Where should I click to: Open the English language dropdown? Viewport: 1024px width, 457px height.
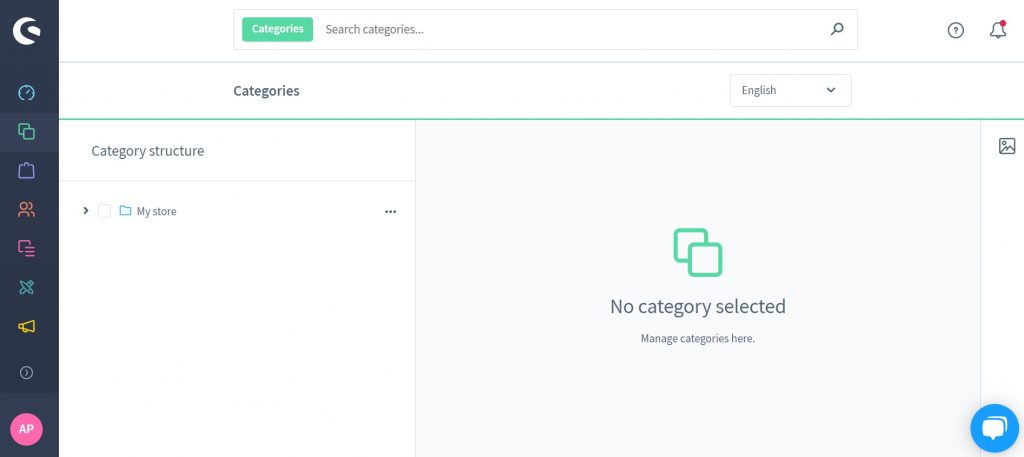(x=790, y=90)
